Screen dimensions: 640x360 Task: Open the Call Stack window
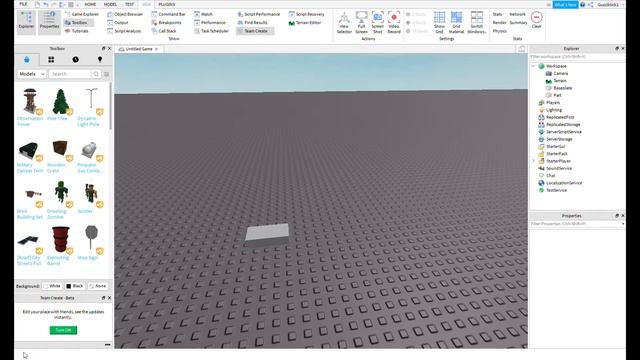coord(164,31)
